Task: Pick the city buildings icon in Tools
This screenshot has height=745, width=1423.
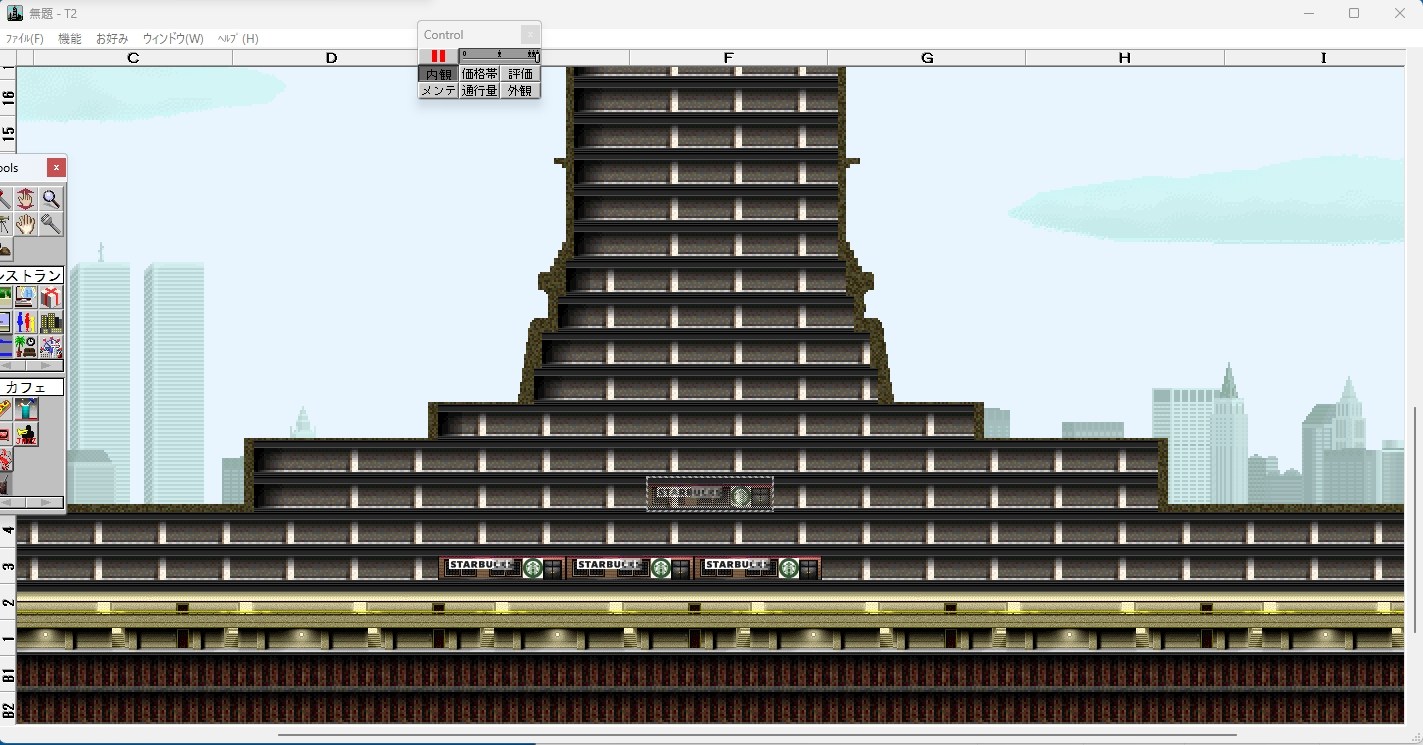Action: pos(51,322)
